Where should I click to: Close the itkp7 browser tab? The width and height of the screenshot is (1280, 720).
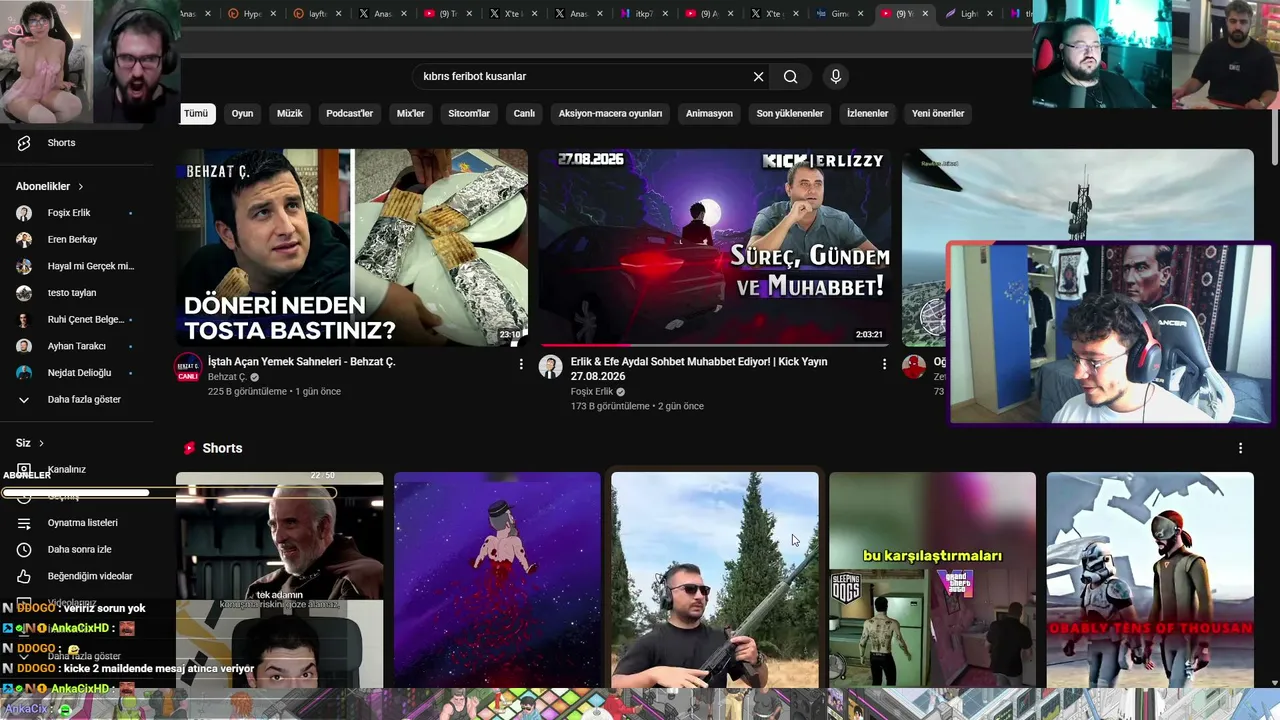[x=665, y=14]
